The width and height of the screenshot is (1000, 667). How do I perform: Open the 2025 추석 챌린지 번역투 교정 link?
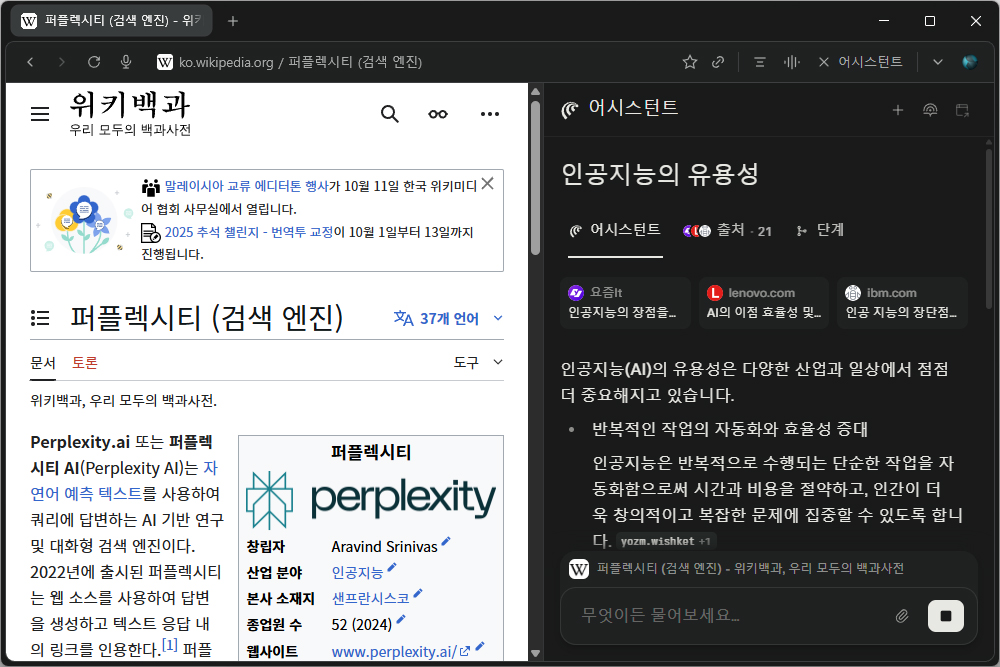pyautogui.click(x=249, y=232)
